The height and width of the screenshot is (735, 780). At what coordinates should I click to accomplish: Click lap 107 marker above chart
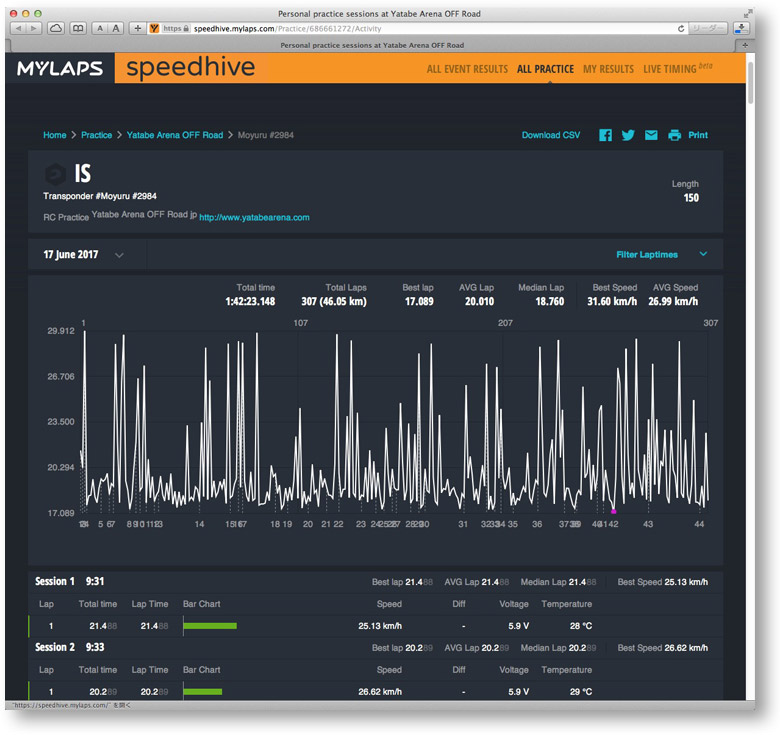300,323
